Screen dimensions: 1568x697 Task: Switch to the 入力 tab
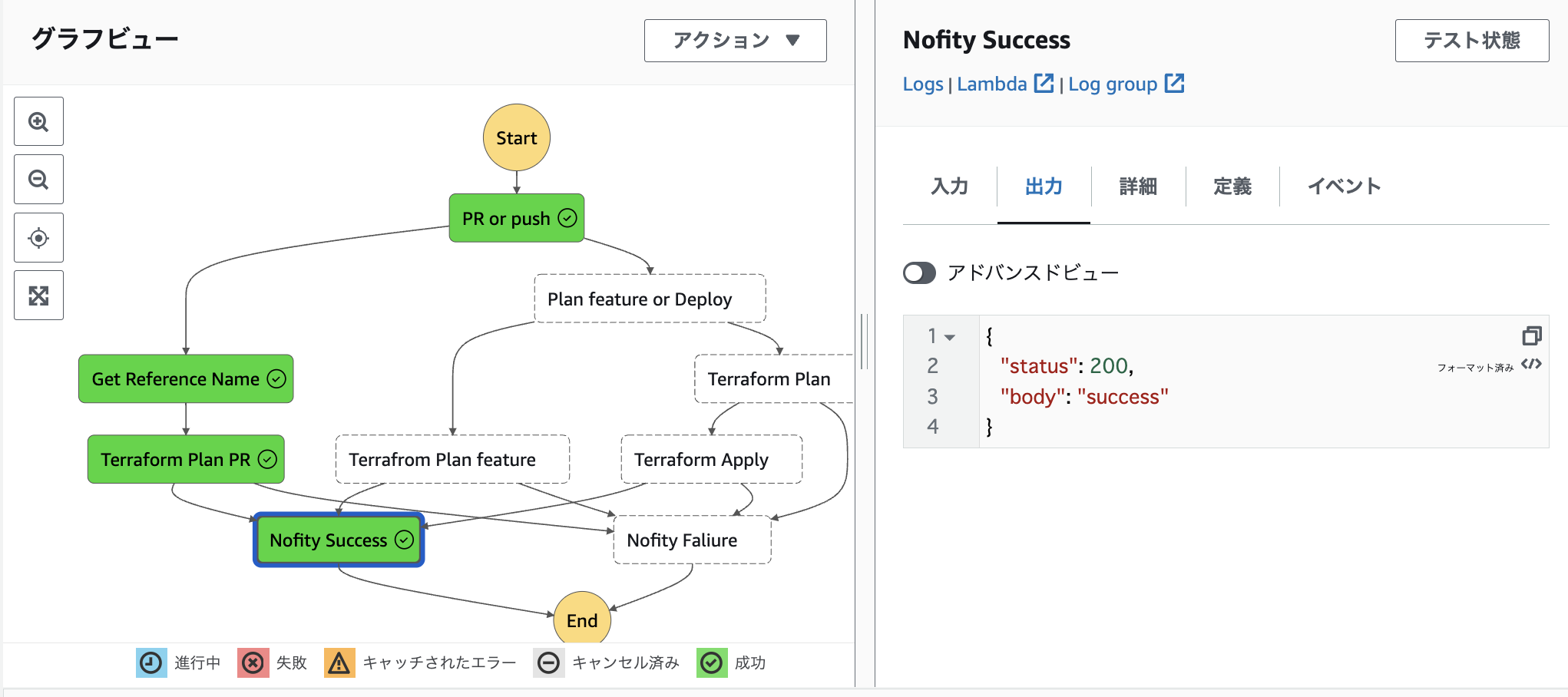tap(950, 187)
